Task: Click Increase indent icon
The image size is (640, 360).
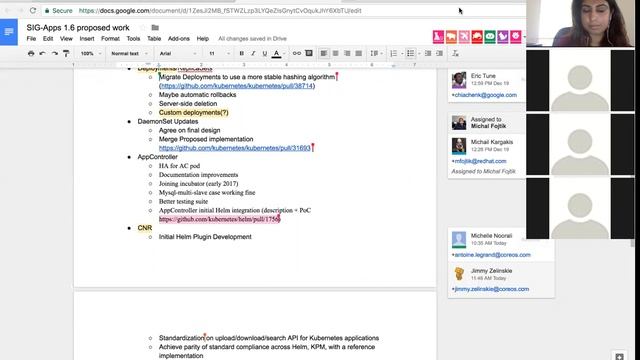Action: 440,53
